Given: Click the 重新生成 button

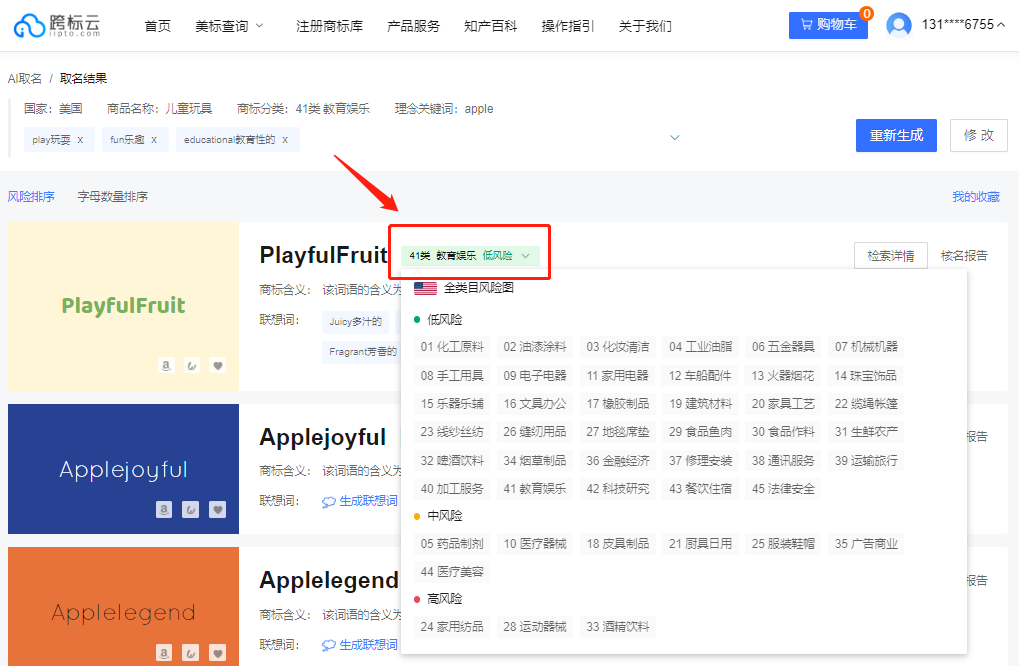Looking at the screenshot, I should click(895, 134).
